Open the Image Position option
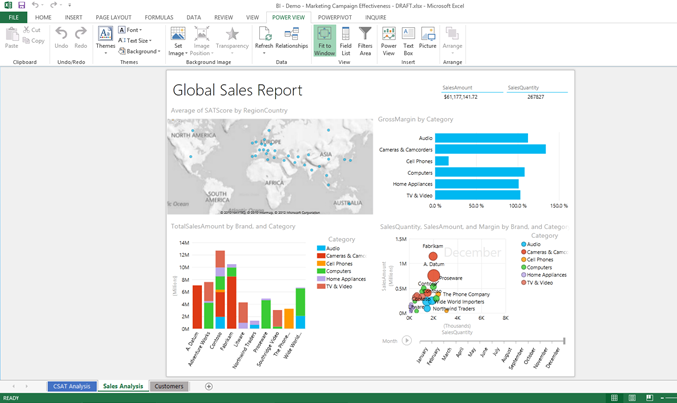The height and width of the screenshot is (403, 677). (201, 41)
